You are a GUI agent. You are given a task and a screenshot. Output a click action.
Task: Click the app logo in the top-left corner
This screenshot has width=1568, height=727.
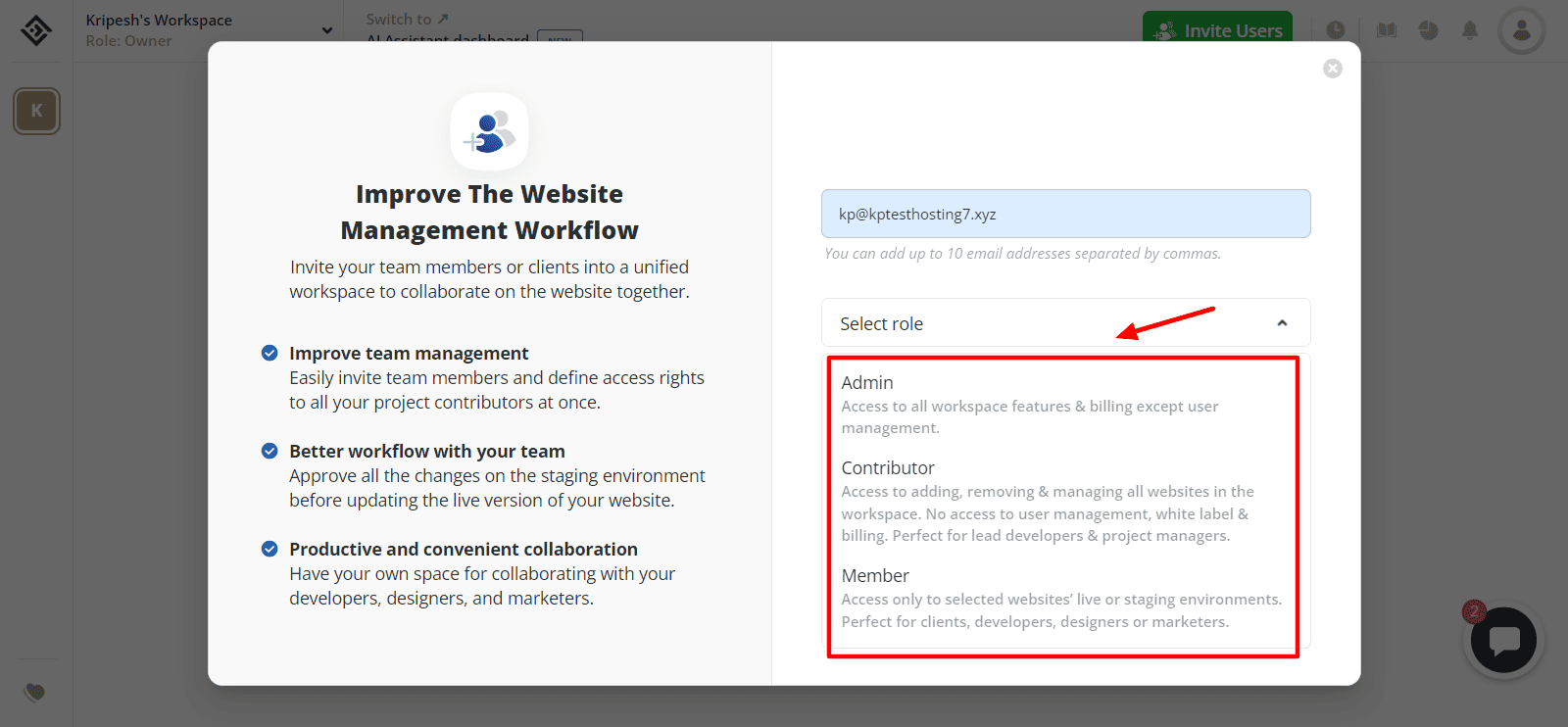(36, 30)
